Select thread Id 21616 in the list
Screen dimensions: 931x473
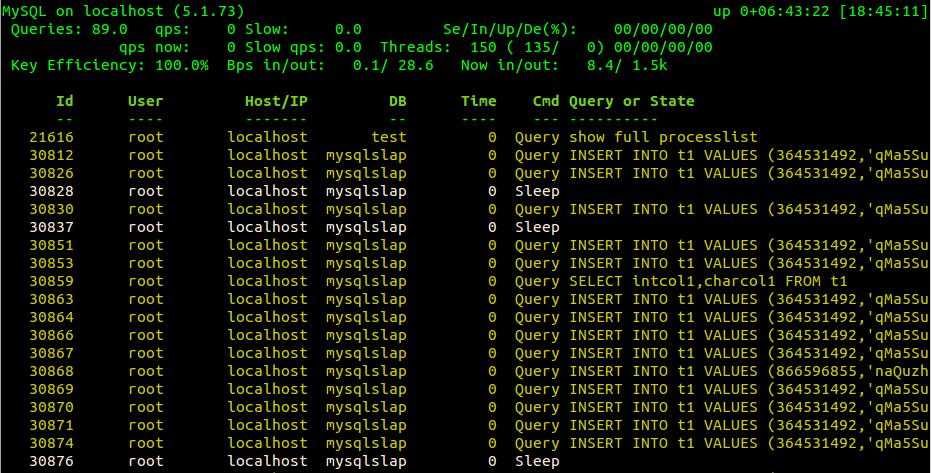click(x=50, y=137)
